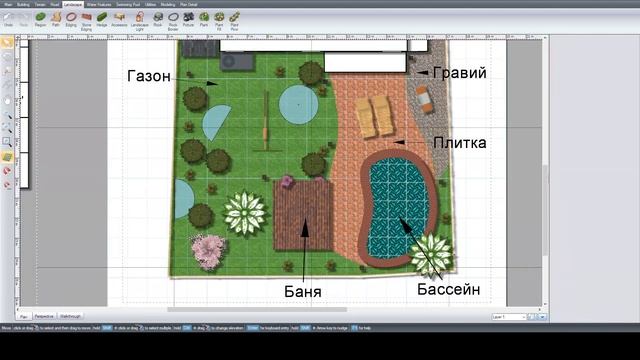Switch to the Swimming Pool tab
This screenshot has height=360, width=640.
[x=128, y=4]
